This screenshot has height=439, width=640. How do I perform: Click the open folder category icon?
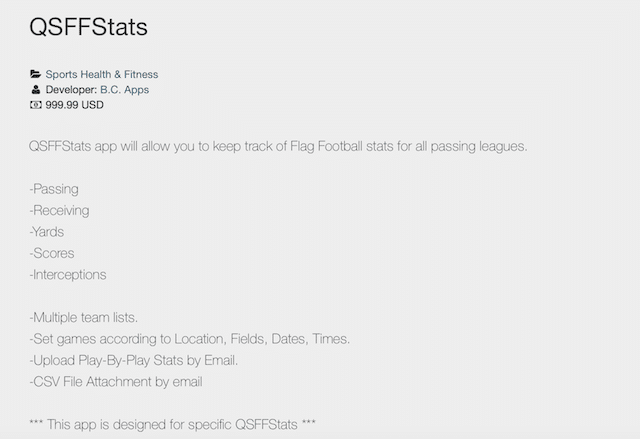tap(36, 74)
